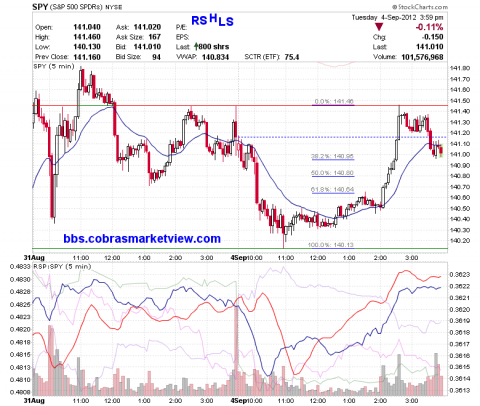Click the '0.4808' left axis value

20,392
